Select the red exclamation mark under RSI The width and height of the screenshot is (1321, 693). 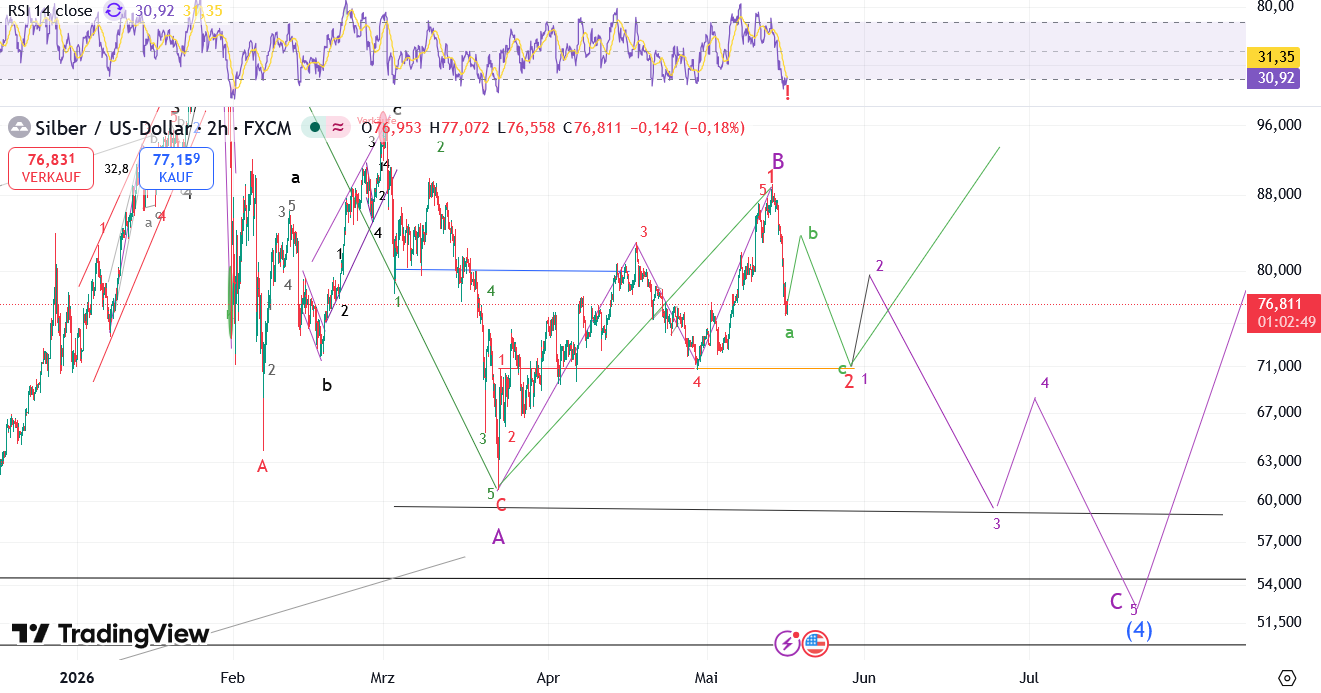pyautogui.click(x=788, y=93)
